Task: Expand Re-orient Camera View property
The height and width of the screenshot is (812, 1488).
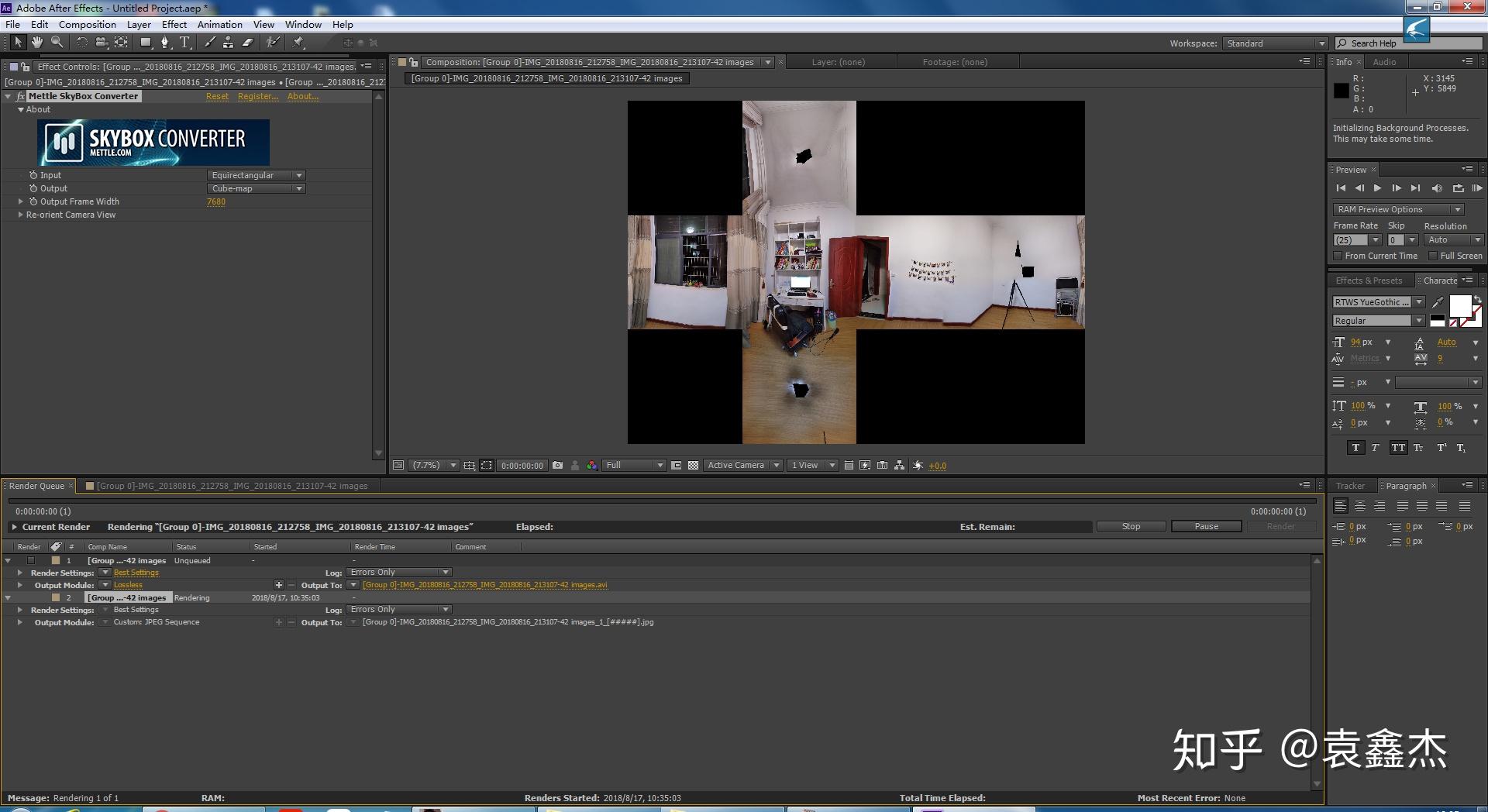Action: pos(20,215)
